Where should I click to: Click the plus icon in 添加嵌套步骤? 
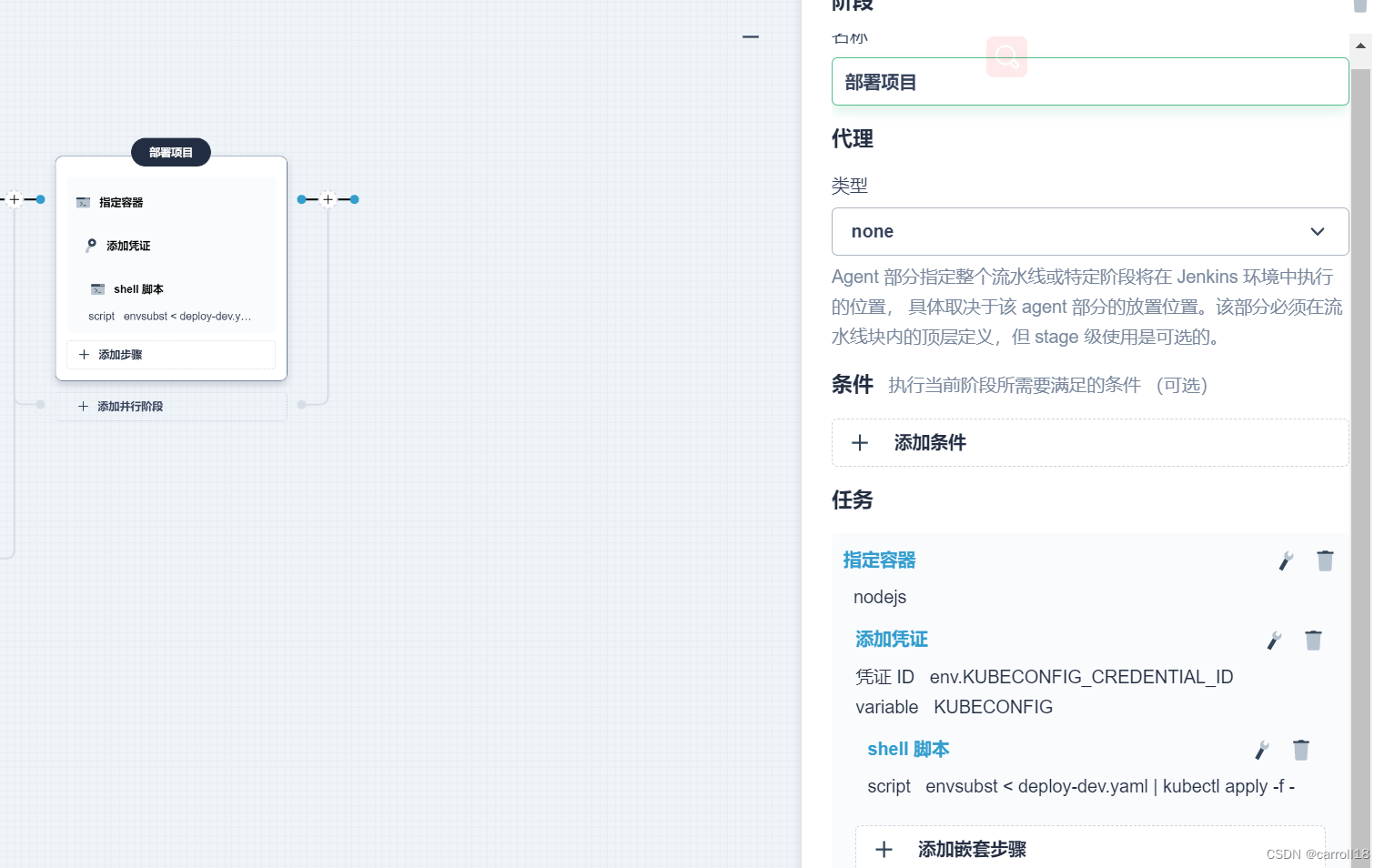(884, 850)
